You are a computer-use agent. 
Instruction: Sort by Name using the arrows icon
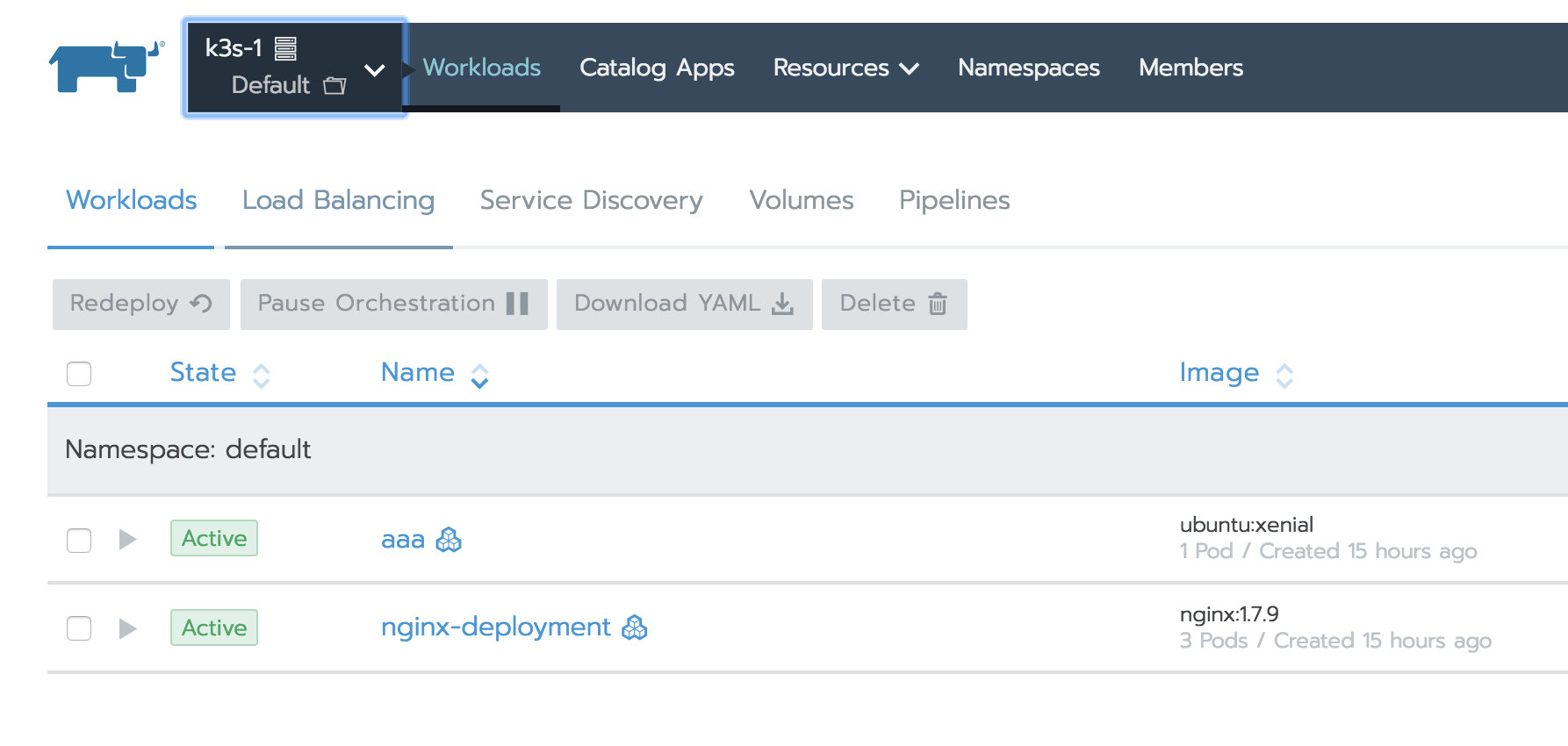(x=479, y=376)
